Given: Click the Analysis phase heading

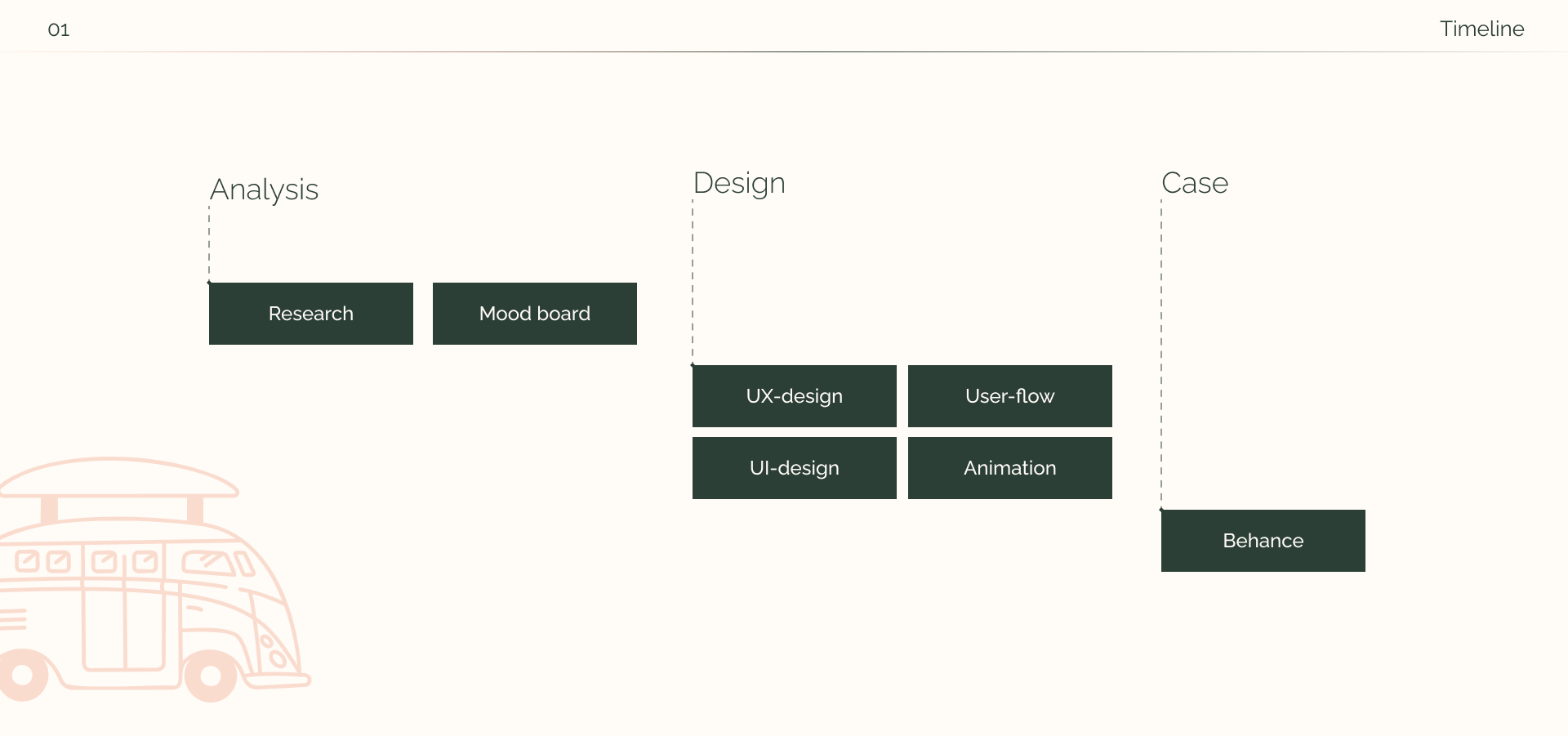Looking at the screenshot, I should coord(264,190).
